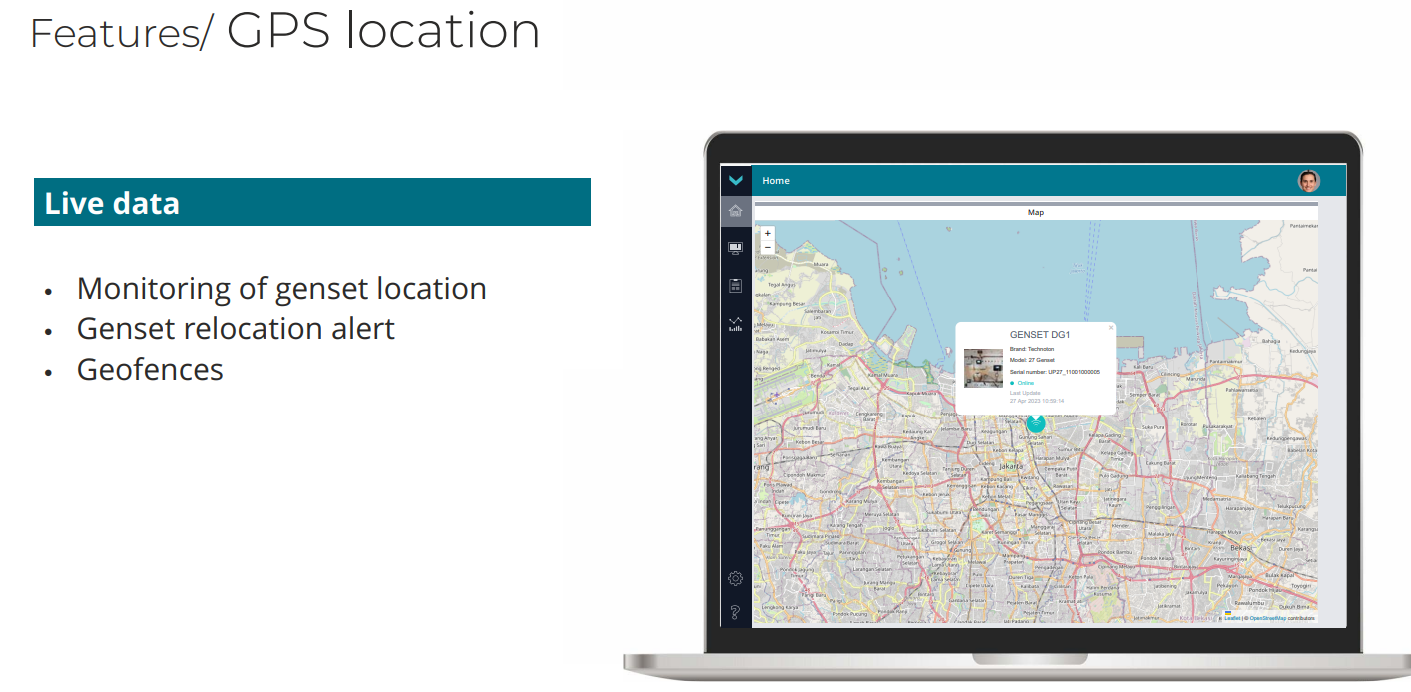Image resolution: width=1411 pixels, height=692 pixels.
Task: Click the Map panel header
Action: click(1036, 213)
